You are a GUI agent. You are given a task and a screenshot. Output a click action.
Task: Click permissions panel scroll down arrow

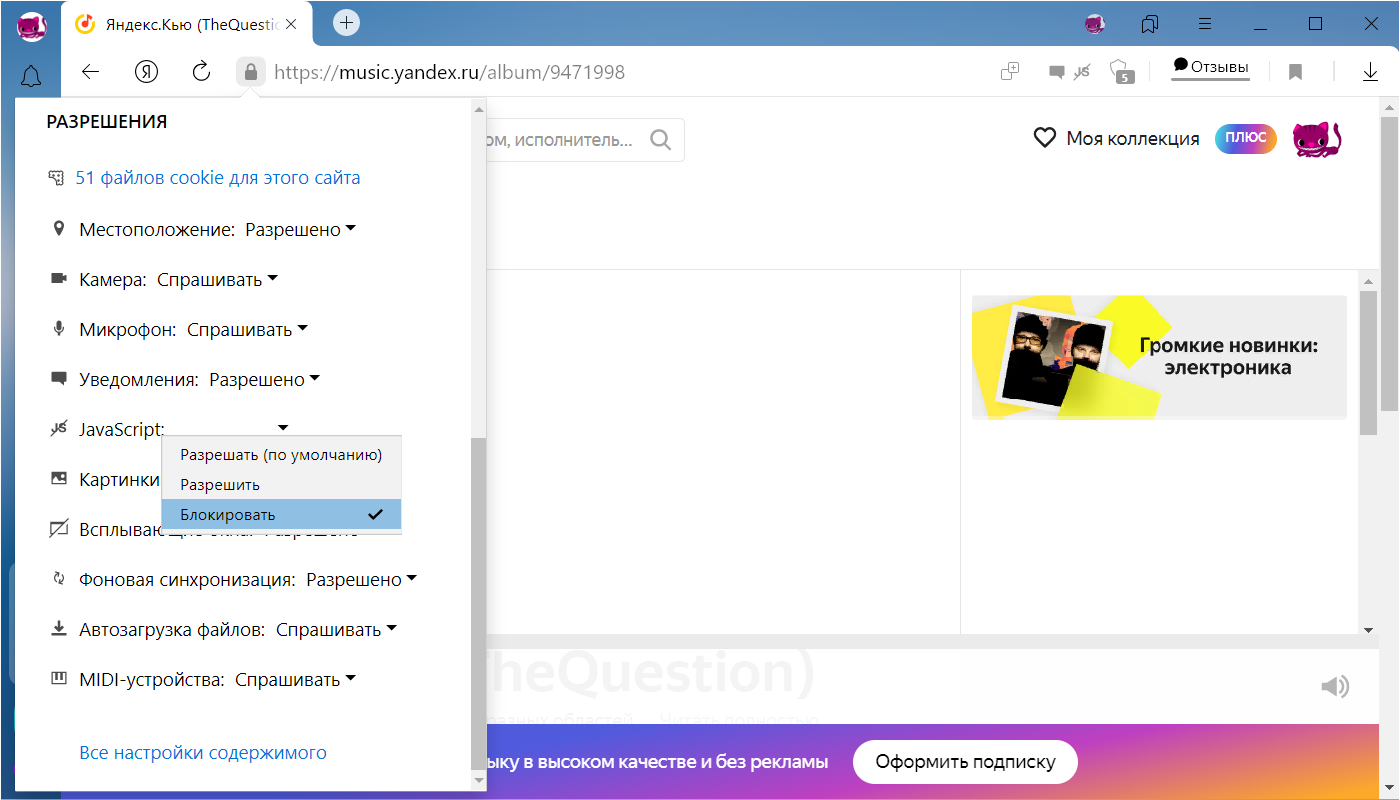[478, 779]
